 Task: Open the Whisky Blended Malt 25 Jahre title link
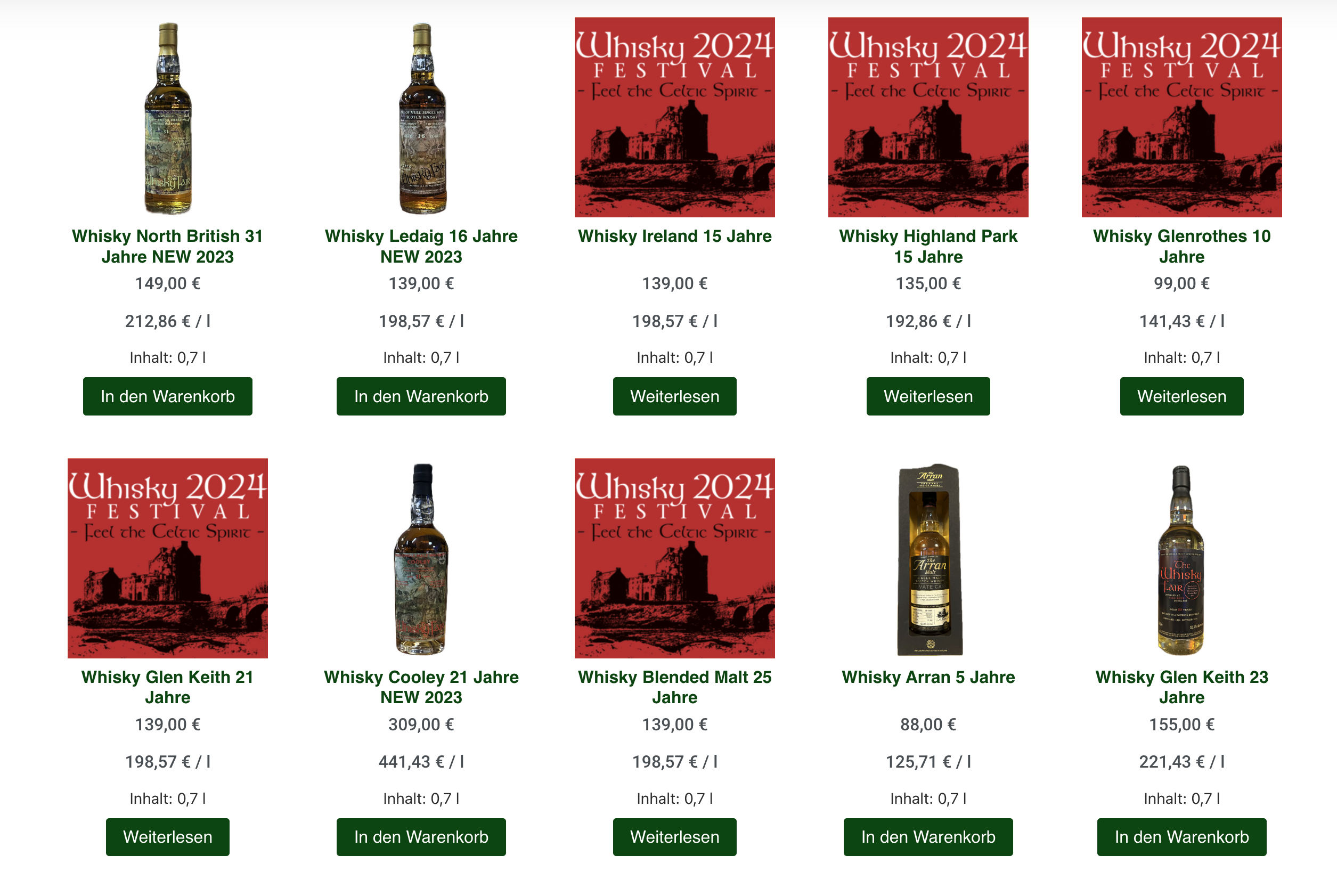point(675,687)
